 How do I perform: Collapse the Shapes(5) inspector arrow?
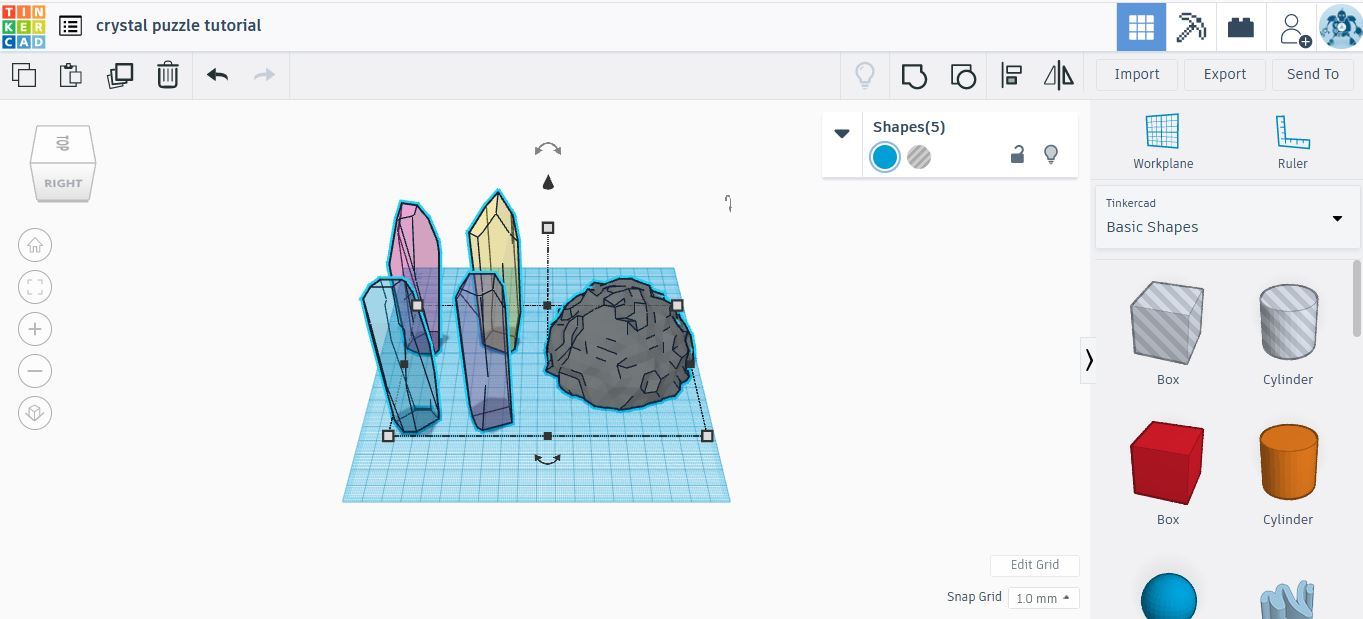tap(842, 133)
